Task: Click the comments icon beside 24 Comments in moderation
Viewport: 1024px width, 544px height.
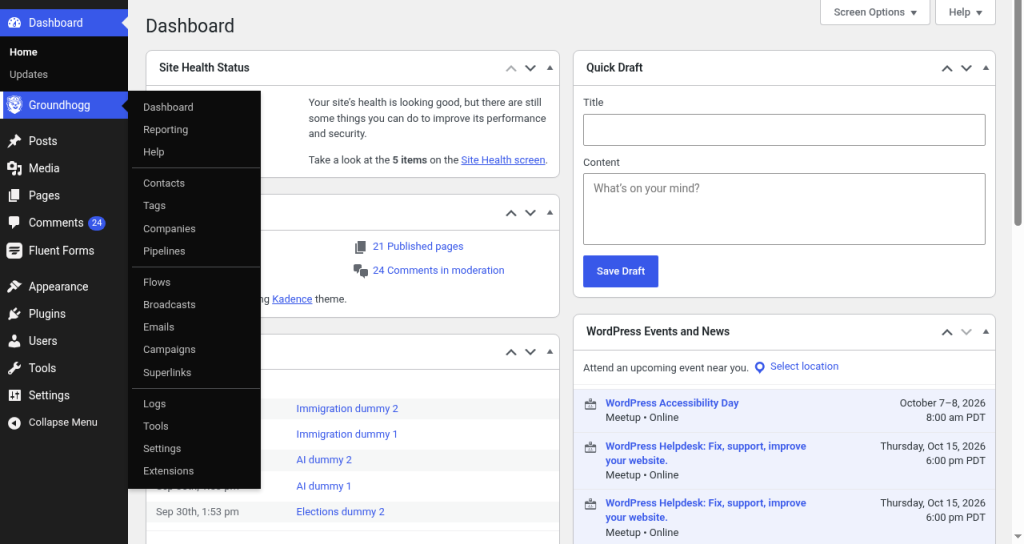Action: click(x=360, y=271)
